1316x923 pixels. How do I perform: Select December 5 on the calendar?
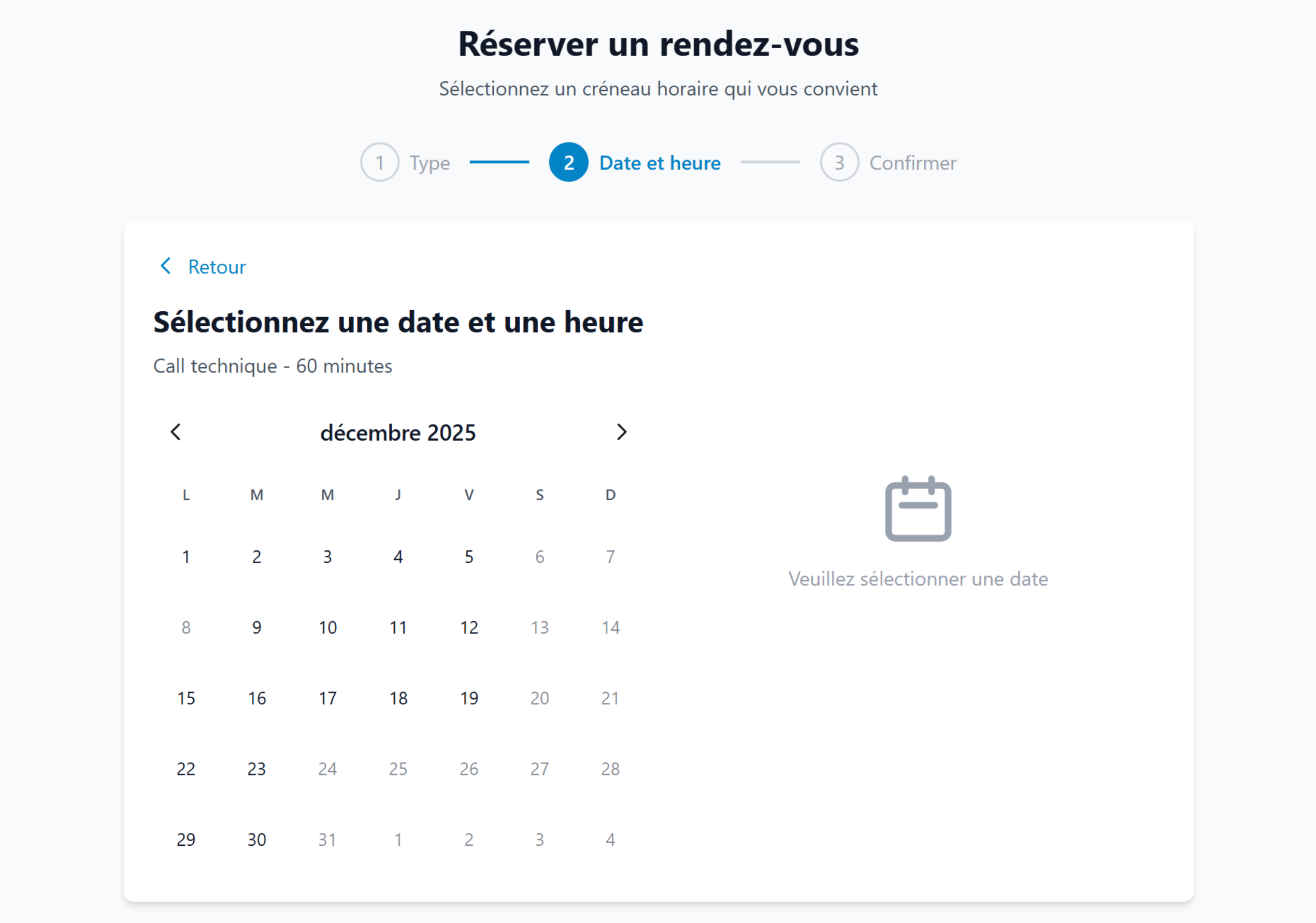click(469, 556)
